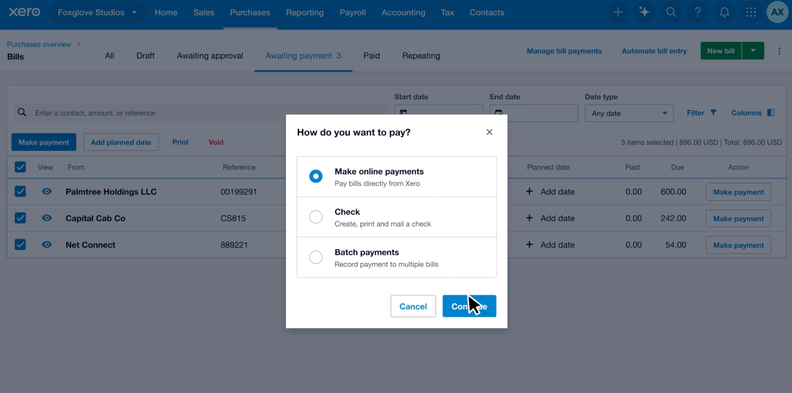Toggle the select-all bills checkbox
Image resolution: width=792 pixels, height=393 pixels.
pyautogui.click(x=20, y=167)
